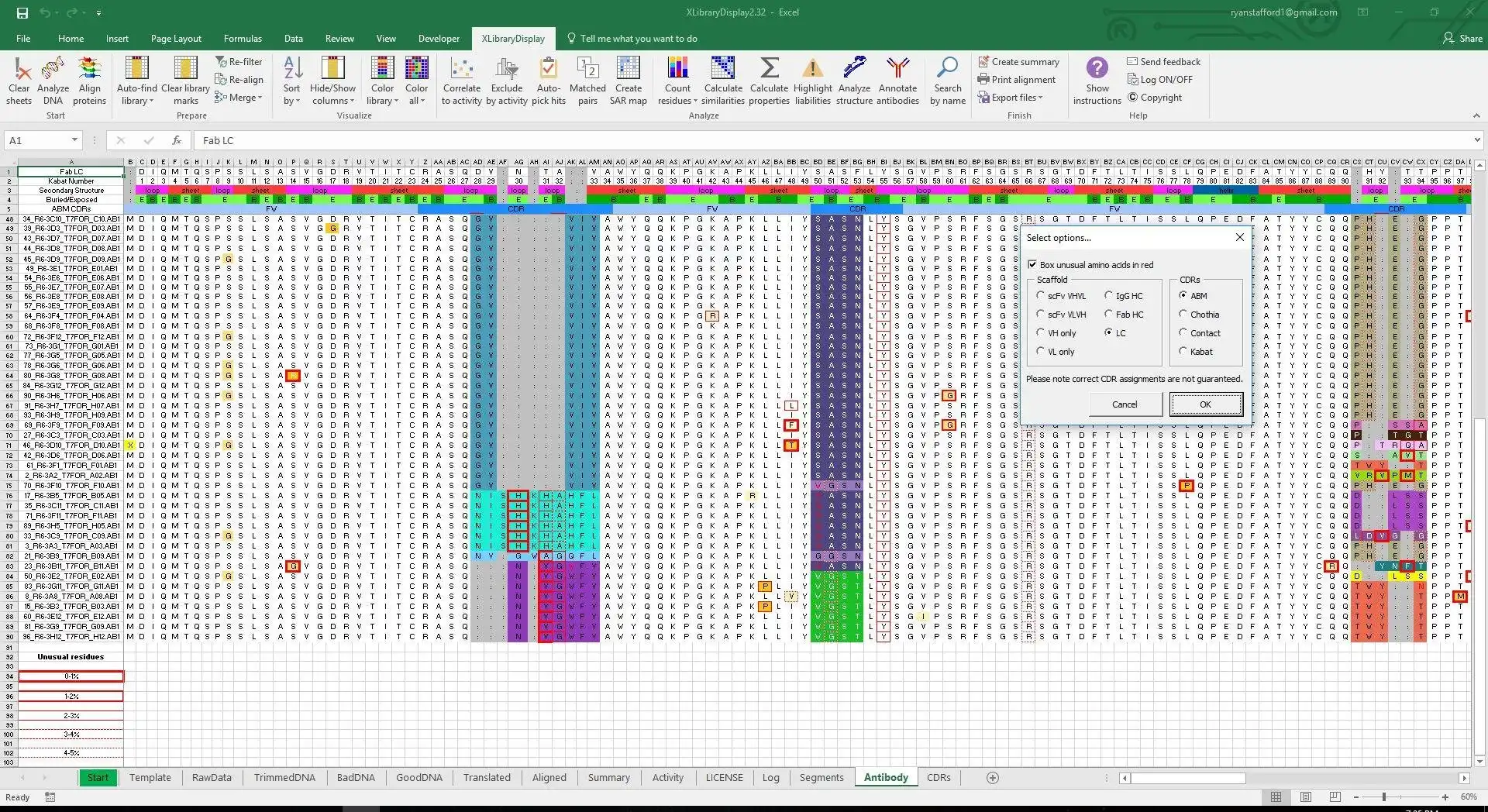Run the Analyze DNA tool

point(53,81)
